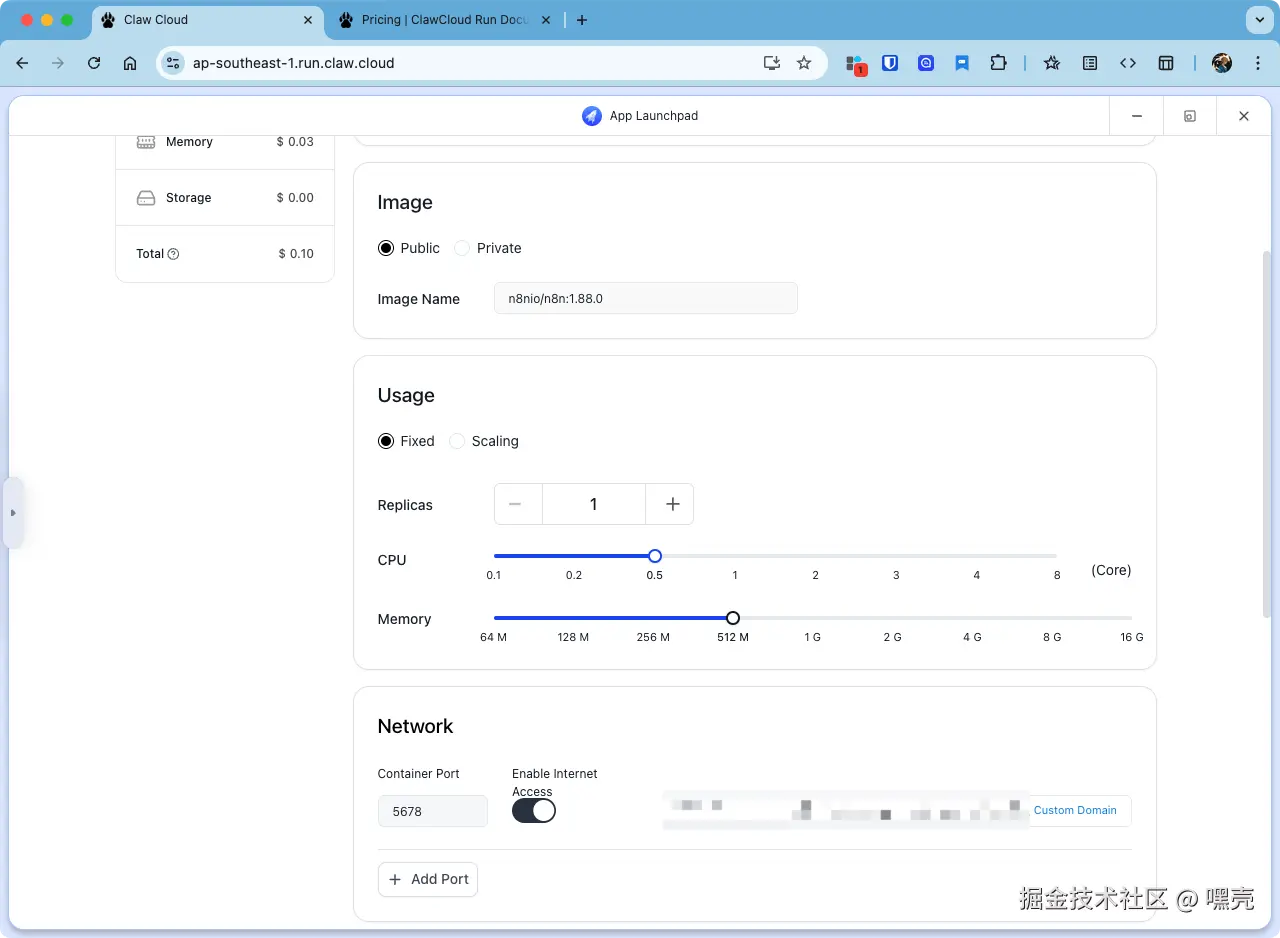
Task: Open the profile avatar menu
Action: tap(1222, 63)
